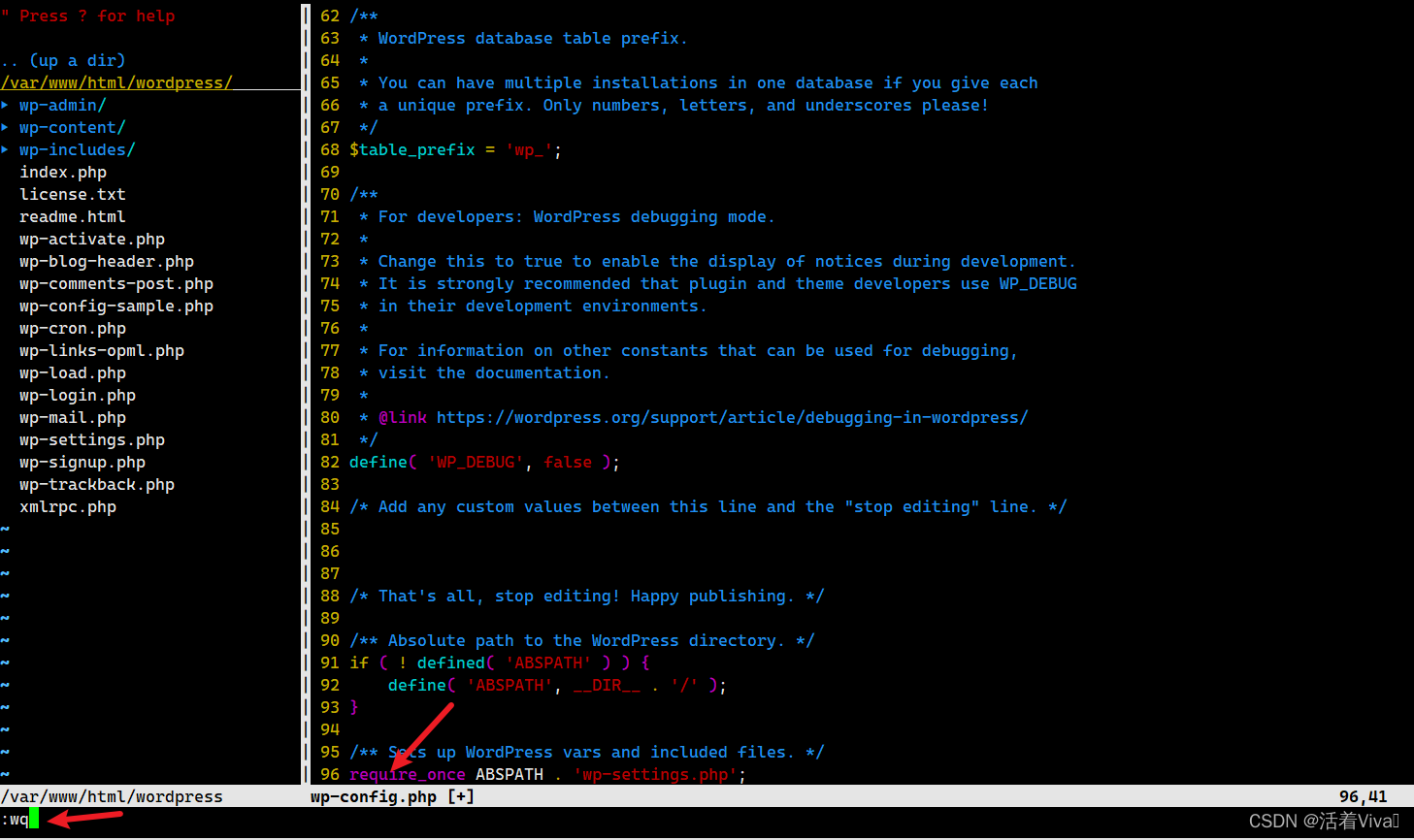Click 'WordPress database table prefix.' comment
The width and height of the screenshot is (1414, 840).
pyautogui.click(x=533, y=38)
